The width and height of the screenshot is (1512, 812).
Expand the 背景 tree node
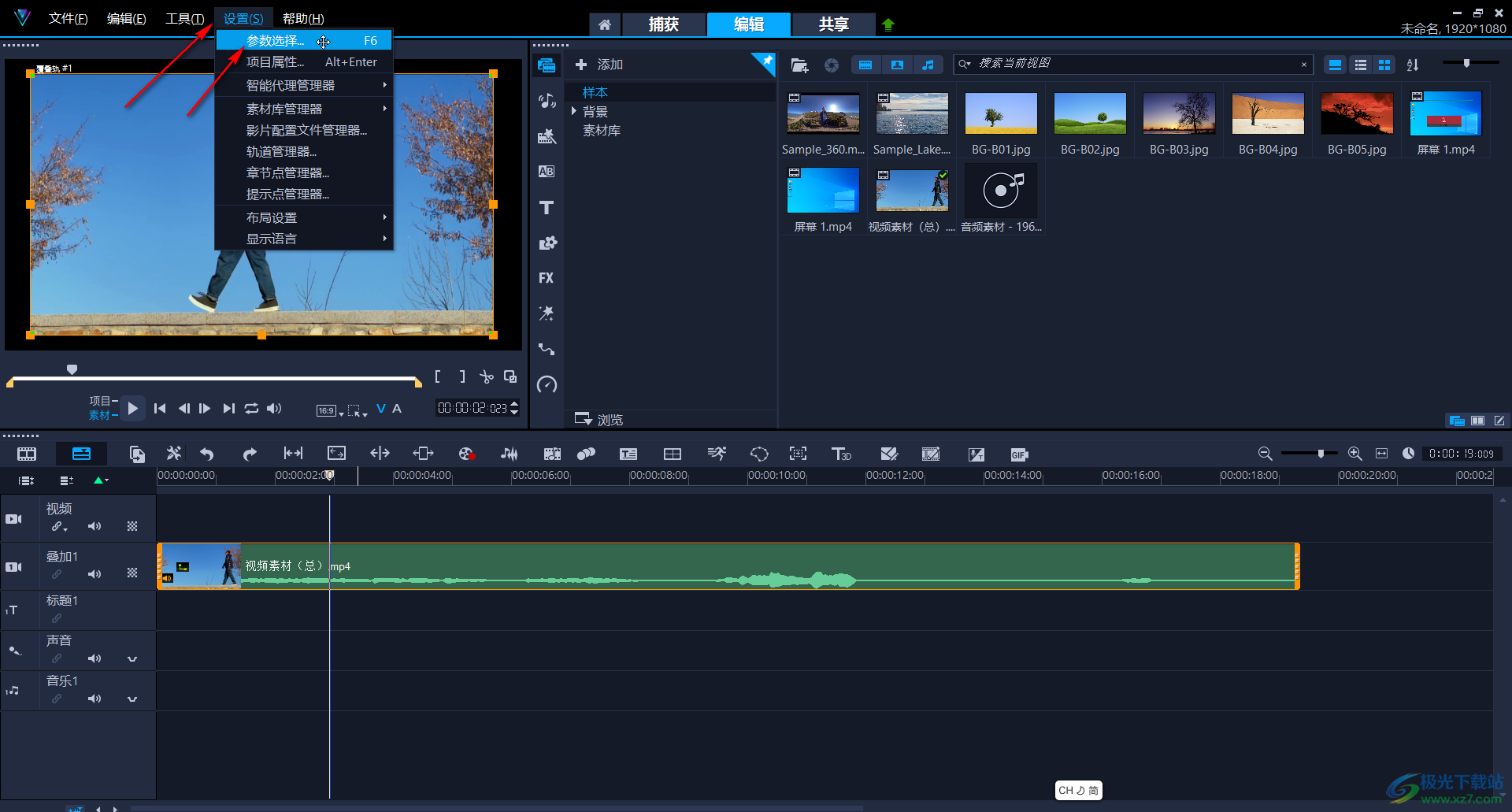pyautogui.click(x=574, y=111)
